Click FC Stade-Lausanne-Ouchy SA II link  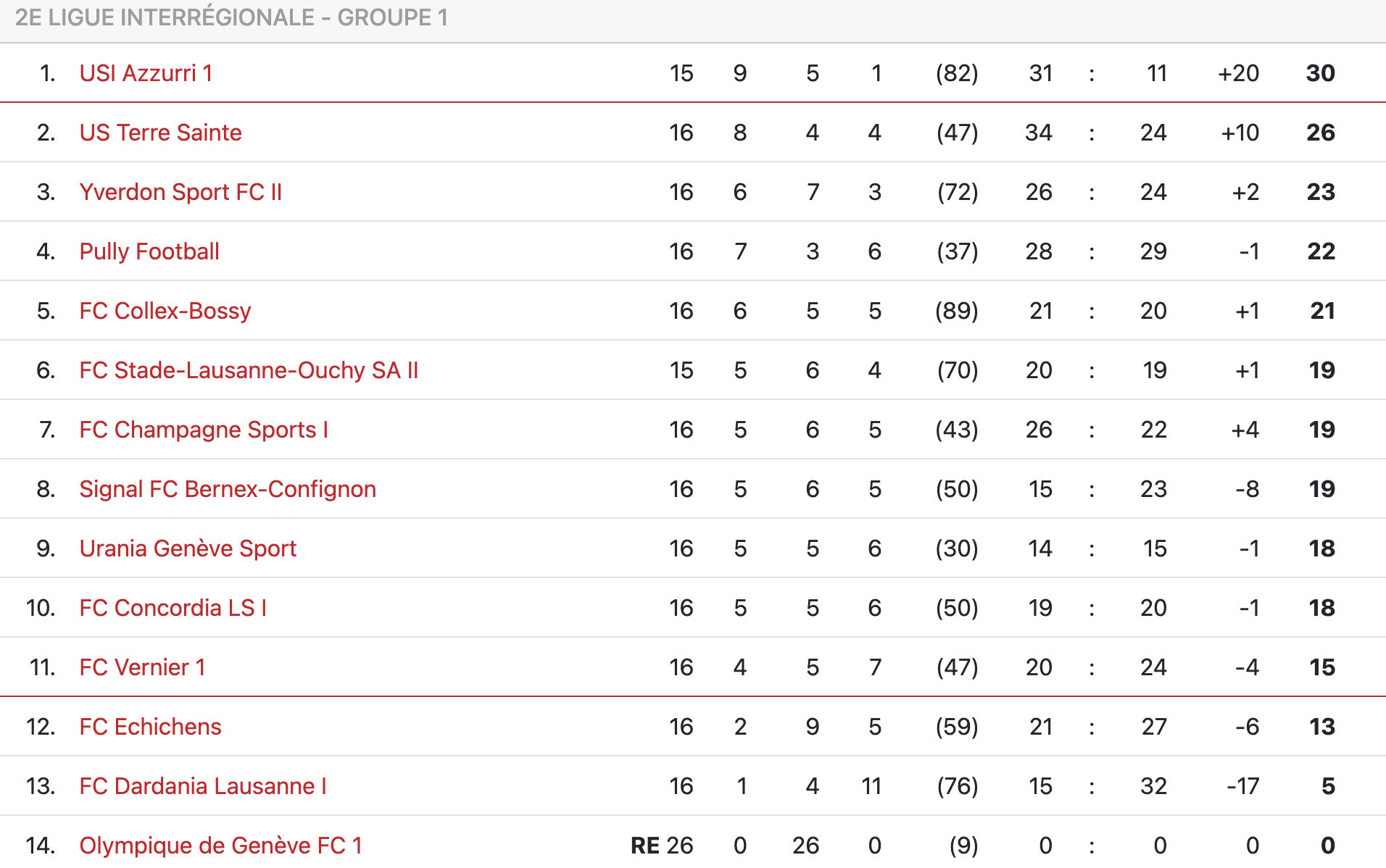point(249,370)
